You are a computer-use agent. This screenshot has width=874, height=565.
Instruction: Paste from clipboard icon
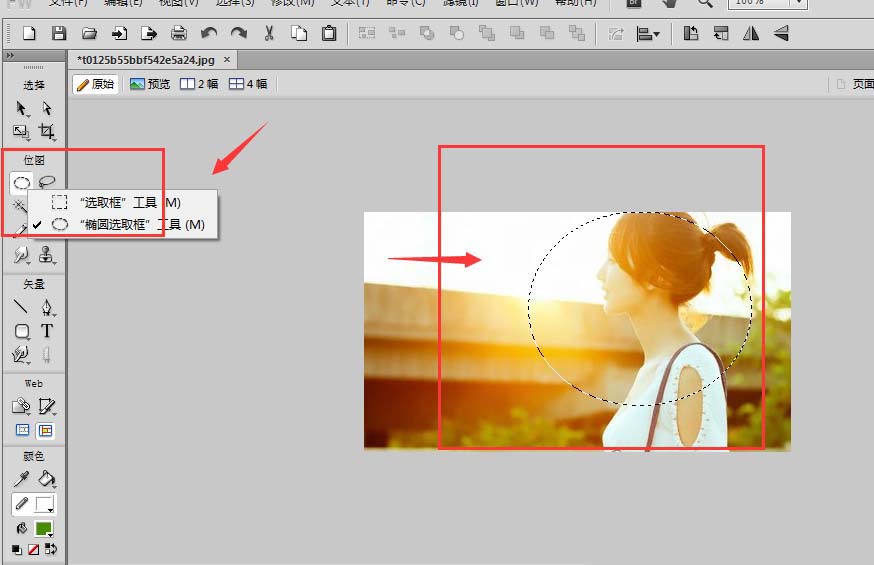[329, 33]
